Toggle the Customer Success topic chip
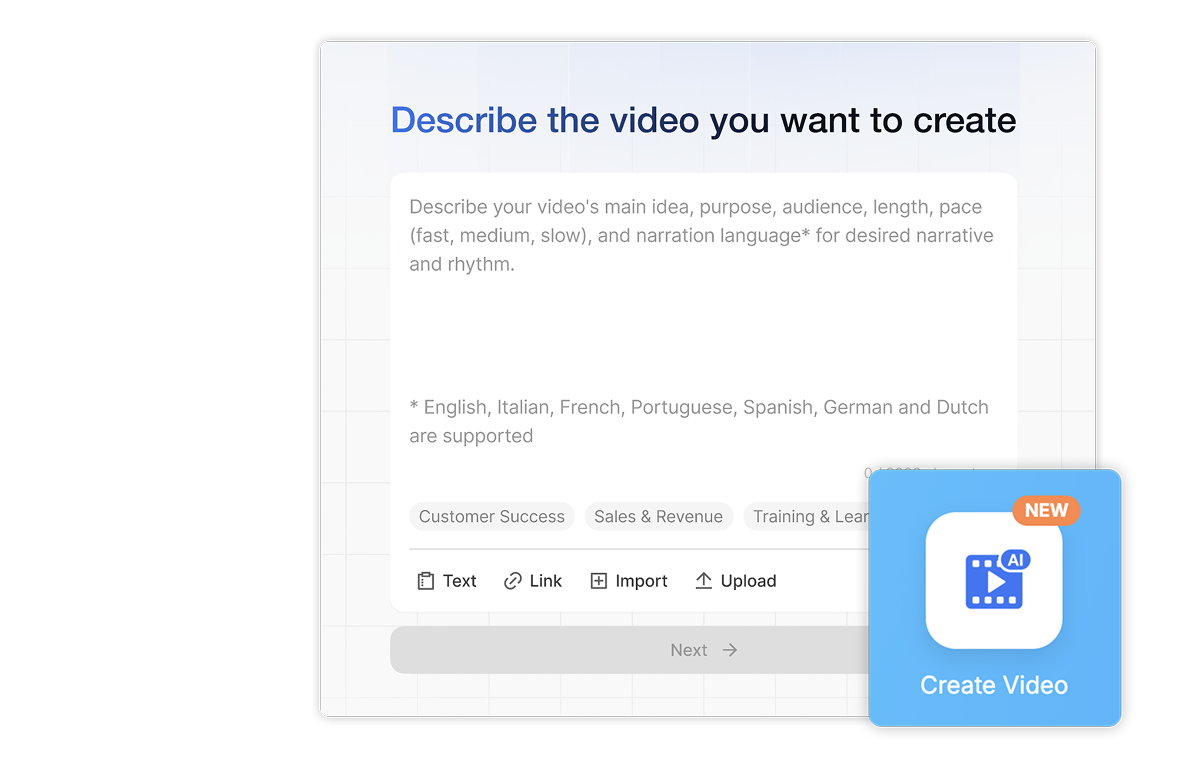Viewport: 1201px width, 780px height. click(491, 516)
